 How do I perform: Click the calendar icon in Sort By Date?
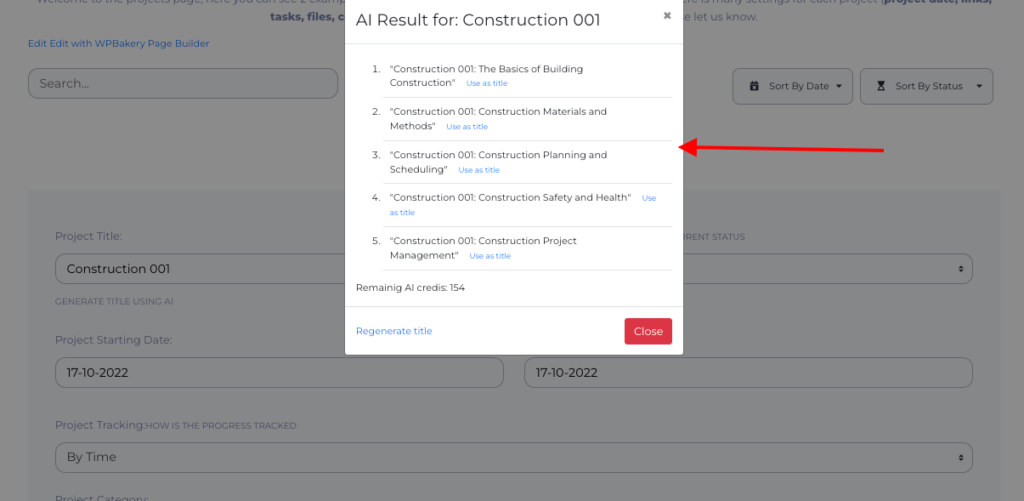[753, 86]
